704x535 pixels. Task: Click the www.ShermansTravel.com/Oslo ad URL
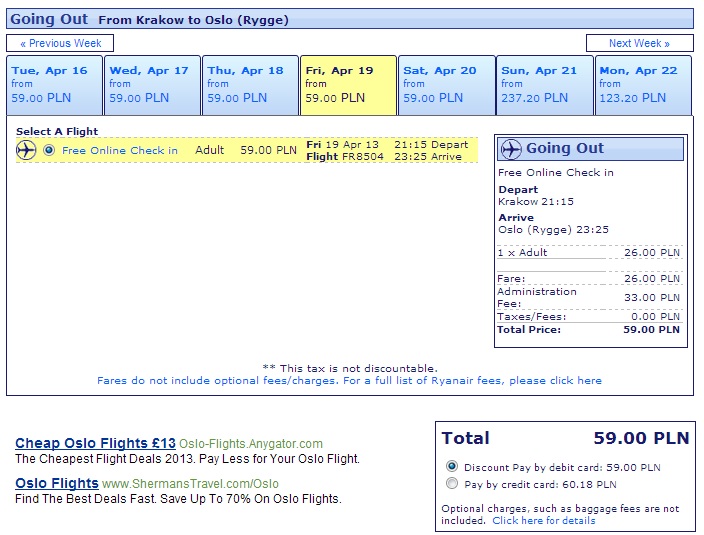pos(190,484)
